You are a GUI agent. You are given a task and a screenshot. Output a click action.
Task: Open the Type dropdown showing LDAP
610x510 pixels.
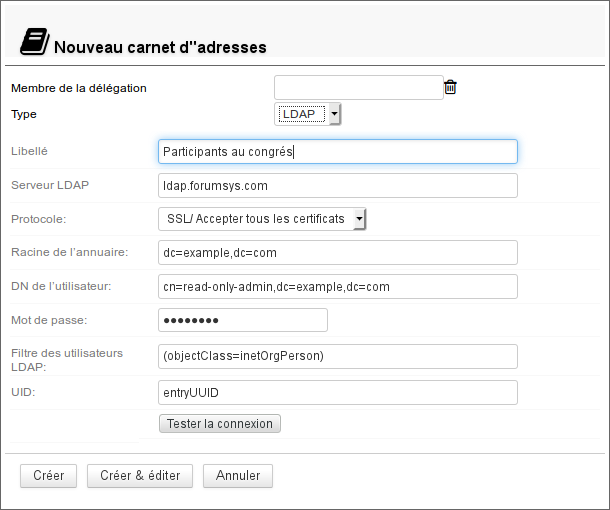pos(308,115)
